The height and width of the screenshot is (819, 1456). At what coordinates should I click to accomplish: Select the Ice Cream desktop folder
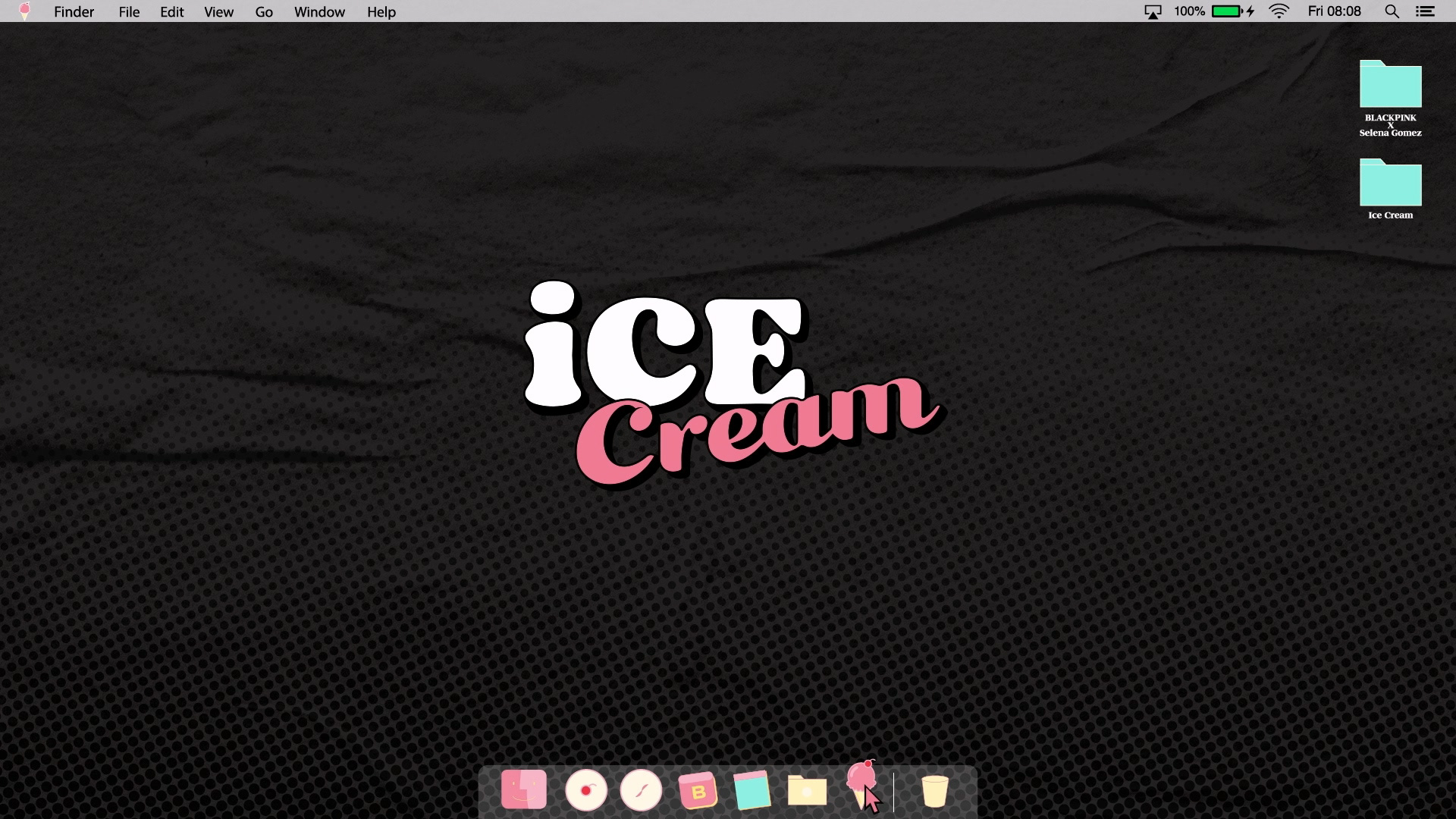1390,182
